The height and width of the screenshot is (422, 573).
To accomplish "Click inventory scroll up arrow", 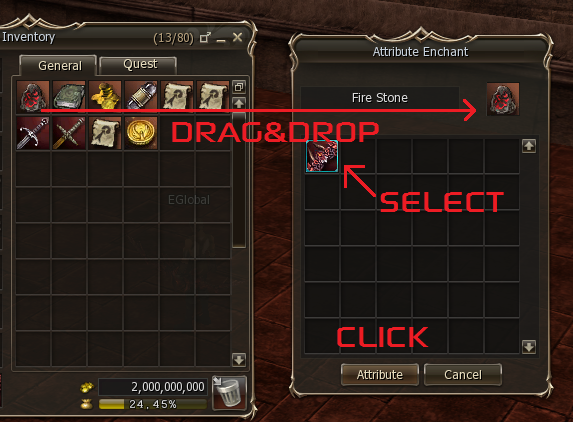I will pos(239,103).
